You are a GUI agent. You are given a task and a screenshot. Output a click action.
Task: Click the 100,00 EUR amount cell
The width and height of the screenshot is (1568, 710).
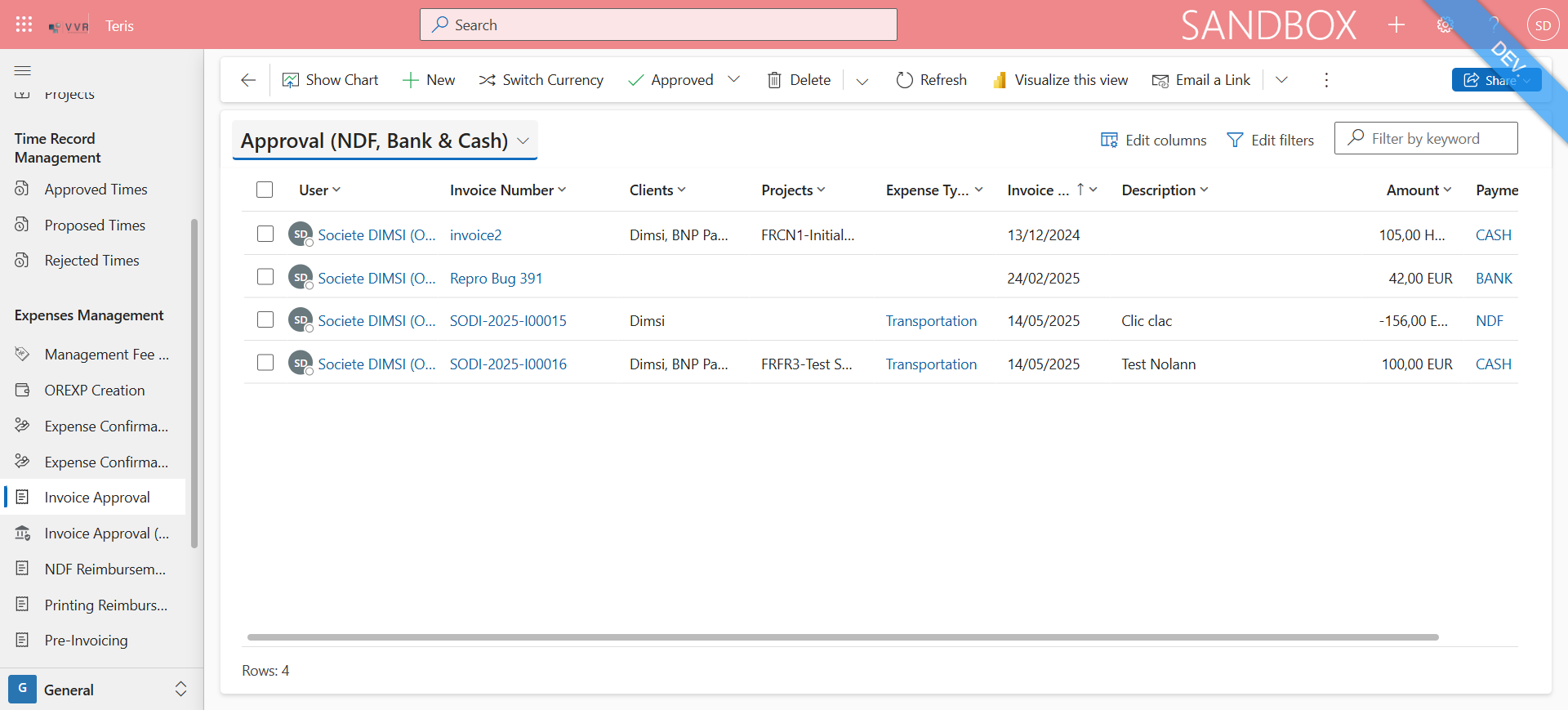[1417, 364]
